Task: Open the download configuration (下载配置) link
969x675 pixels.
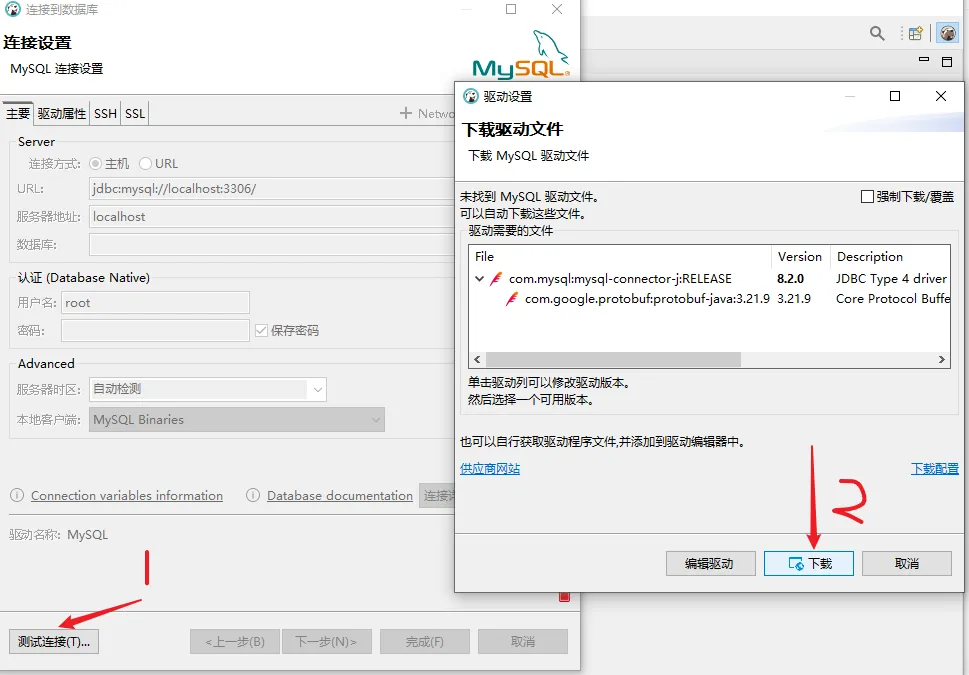Action: pos(935,469)
